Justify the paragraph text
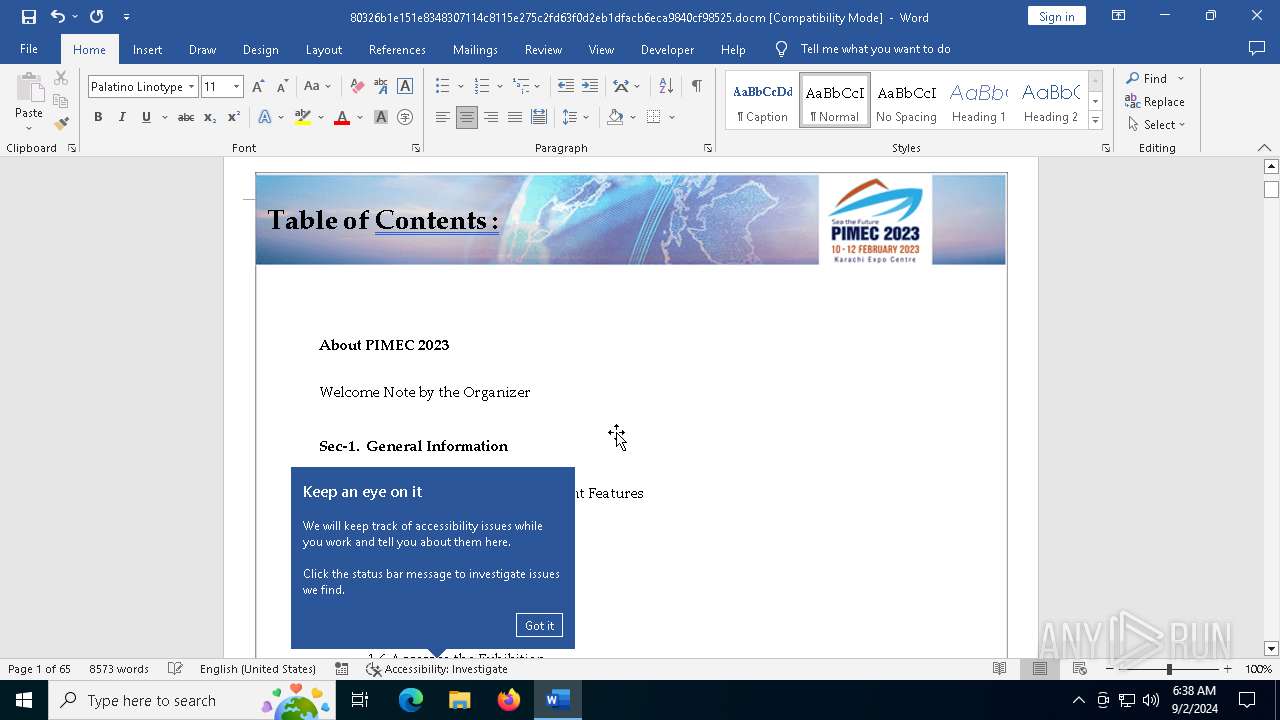This screenshot has height=720, width=1280. (515, 117)
